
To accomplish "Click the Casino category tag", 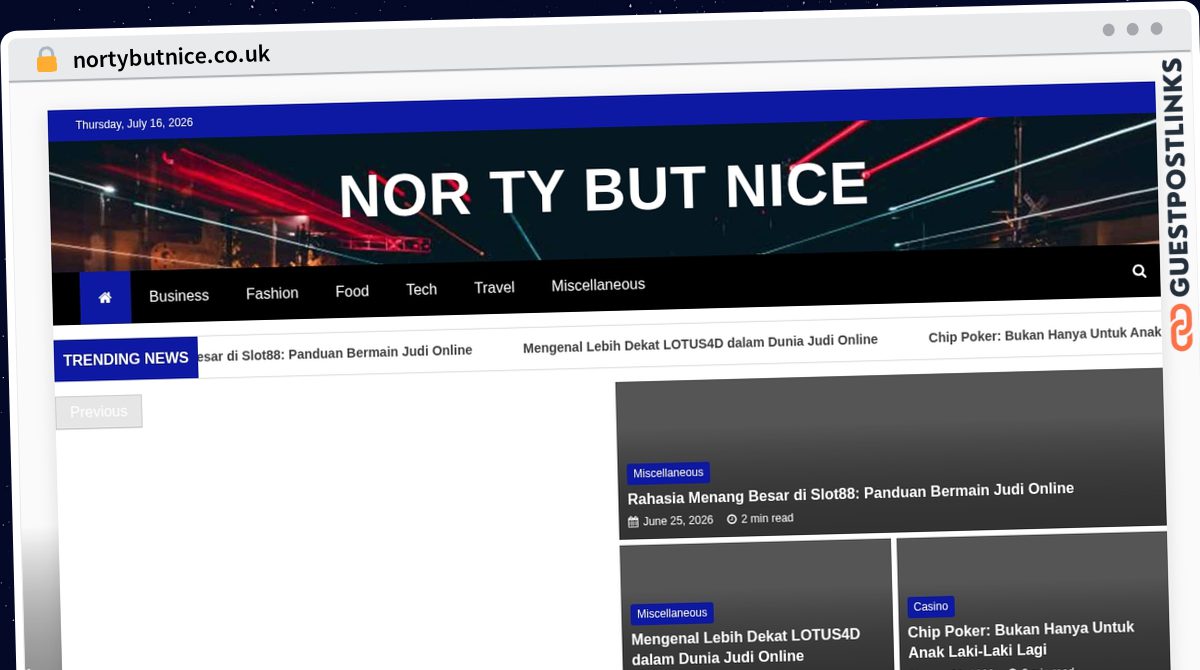I will click(931, 607).
